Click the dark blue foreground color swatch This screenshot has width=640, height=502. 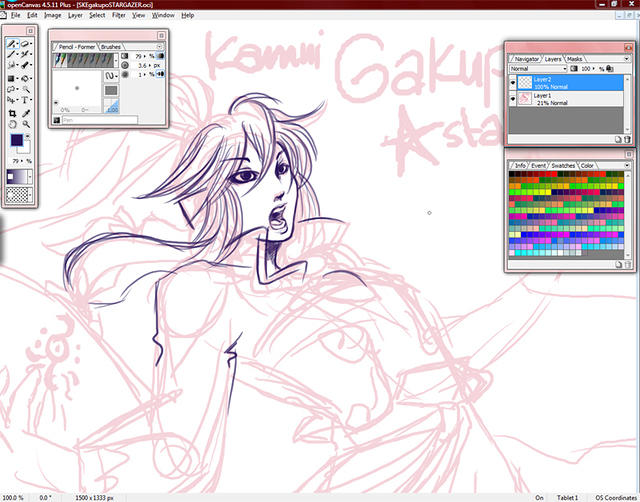[17, 140]
